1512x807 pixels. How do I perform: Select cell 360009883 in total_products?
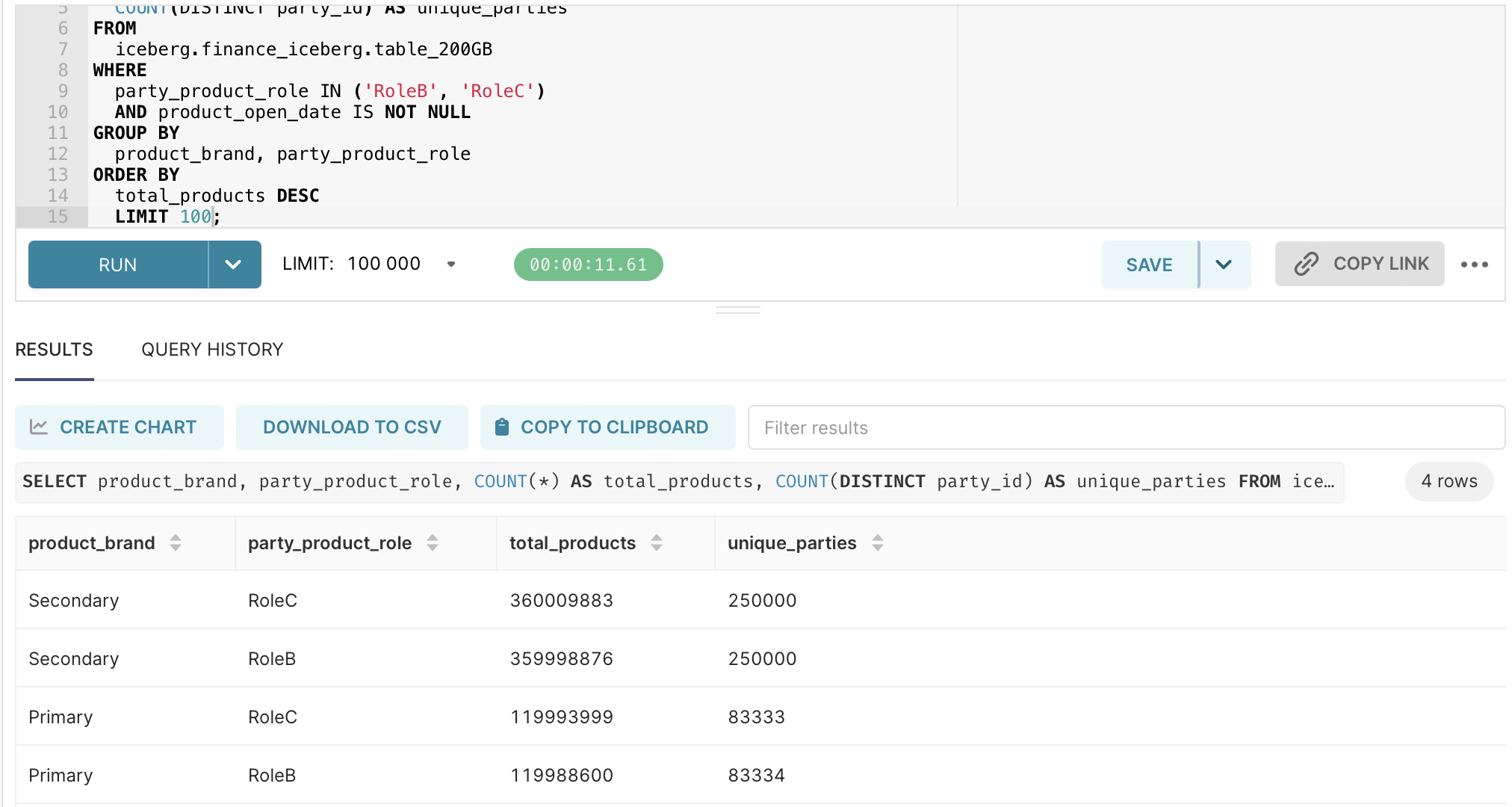point(562,601)
